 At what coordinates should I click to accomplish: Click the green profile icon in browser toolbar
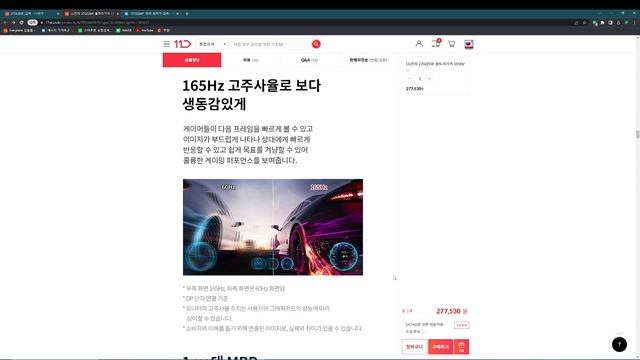click(627, 23)
